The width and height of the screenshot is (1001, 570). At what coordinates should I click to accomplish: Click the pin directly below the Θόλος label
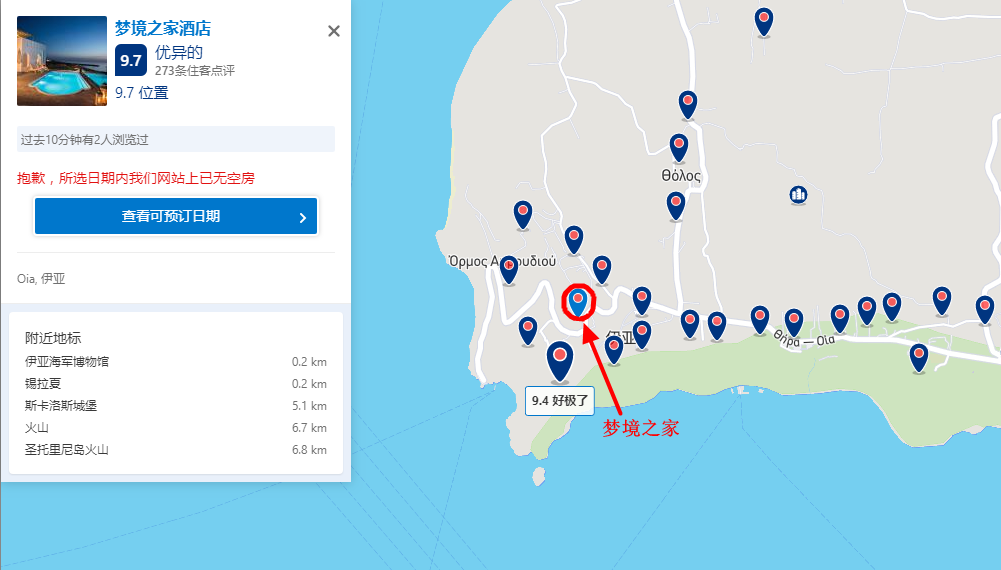(676, 204)
